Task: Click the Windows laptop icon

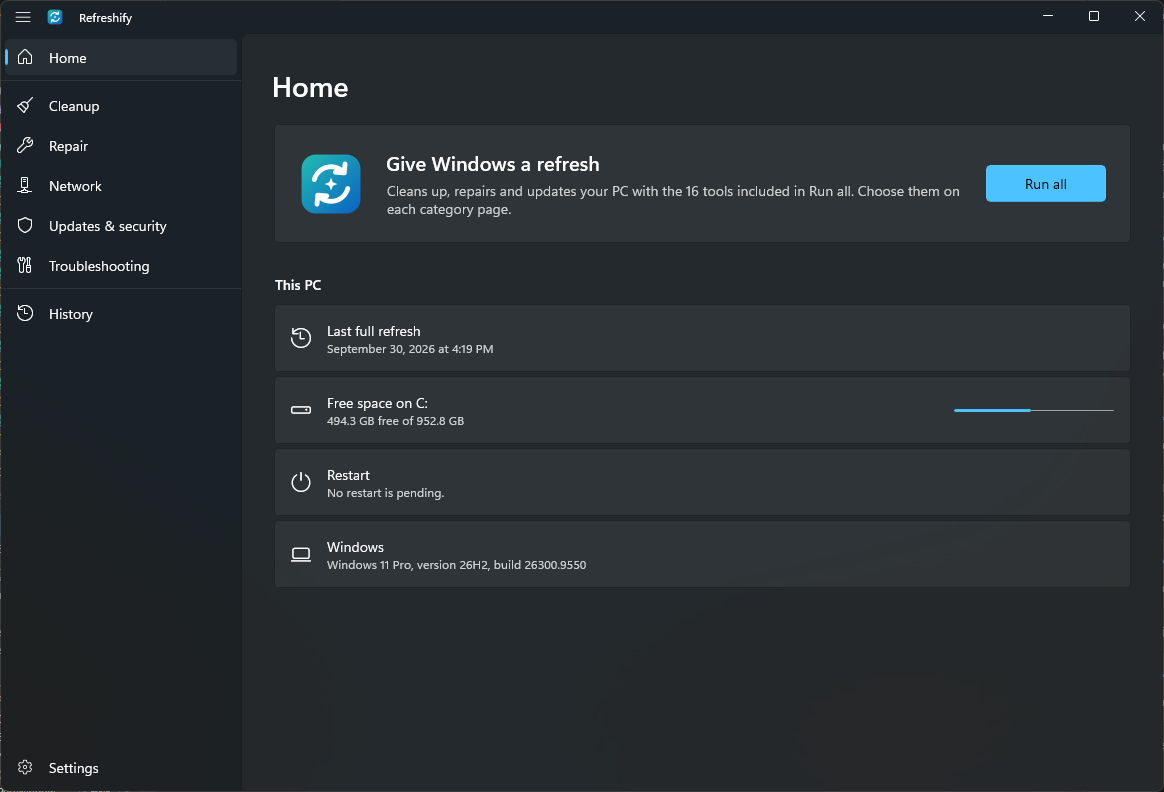Action: point(301,554)
